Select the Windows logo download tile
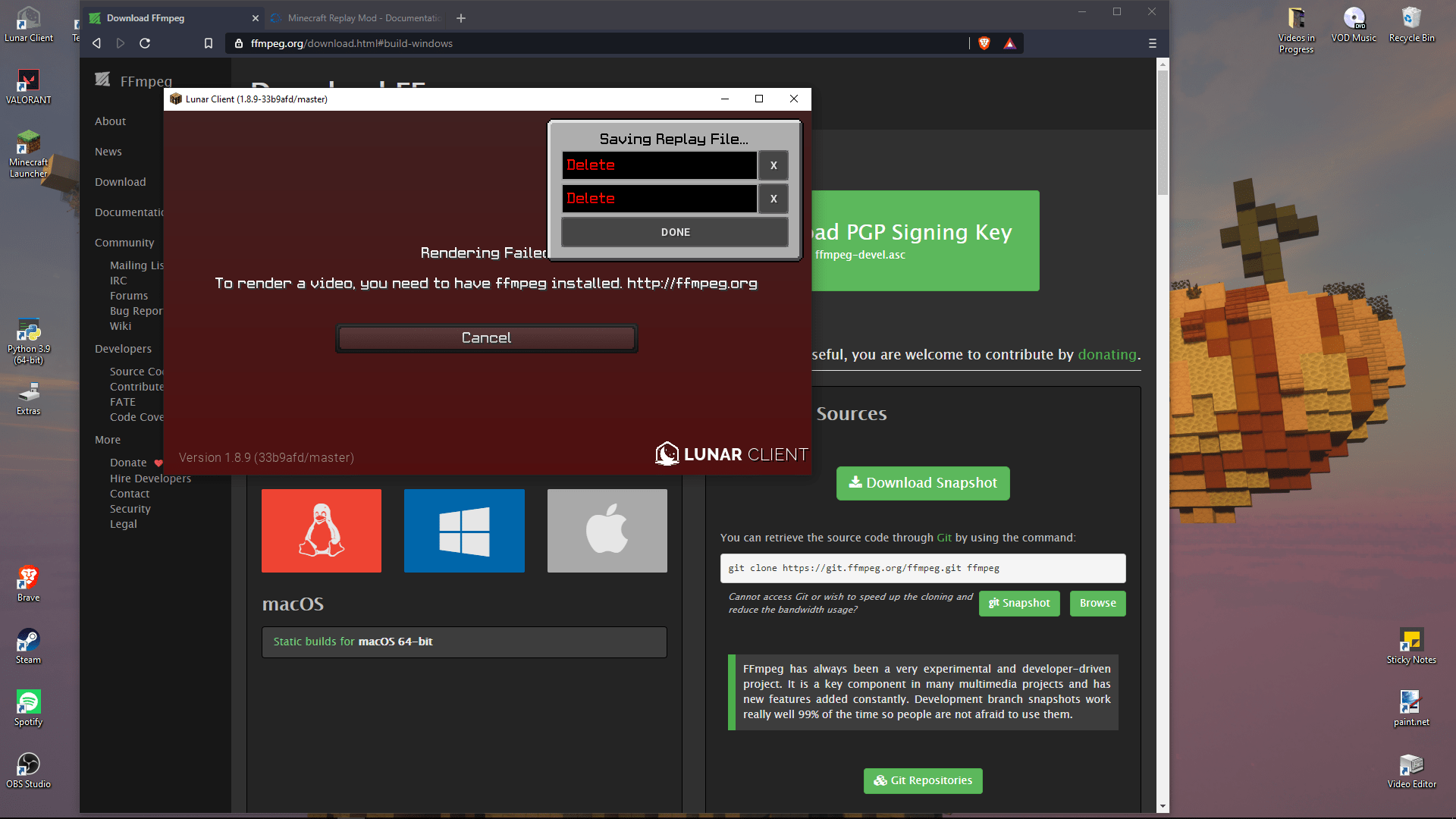 pyautogui.click(x=464, y=531)
